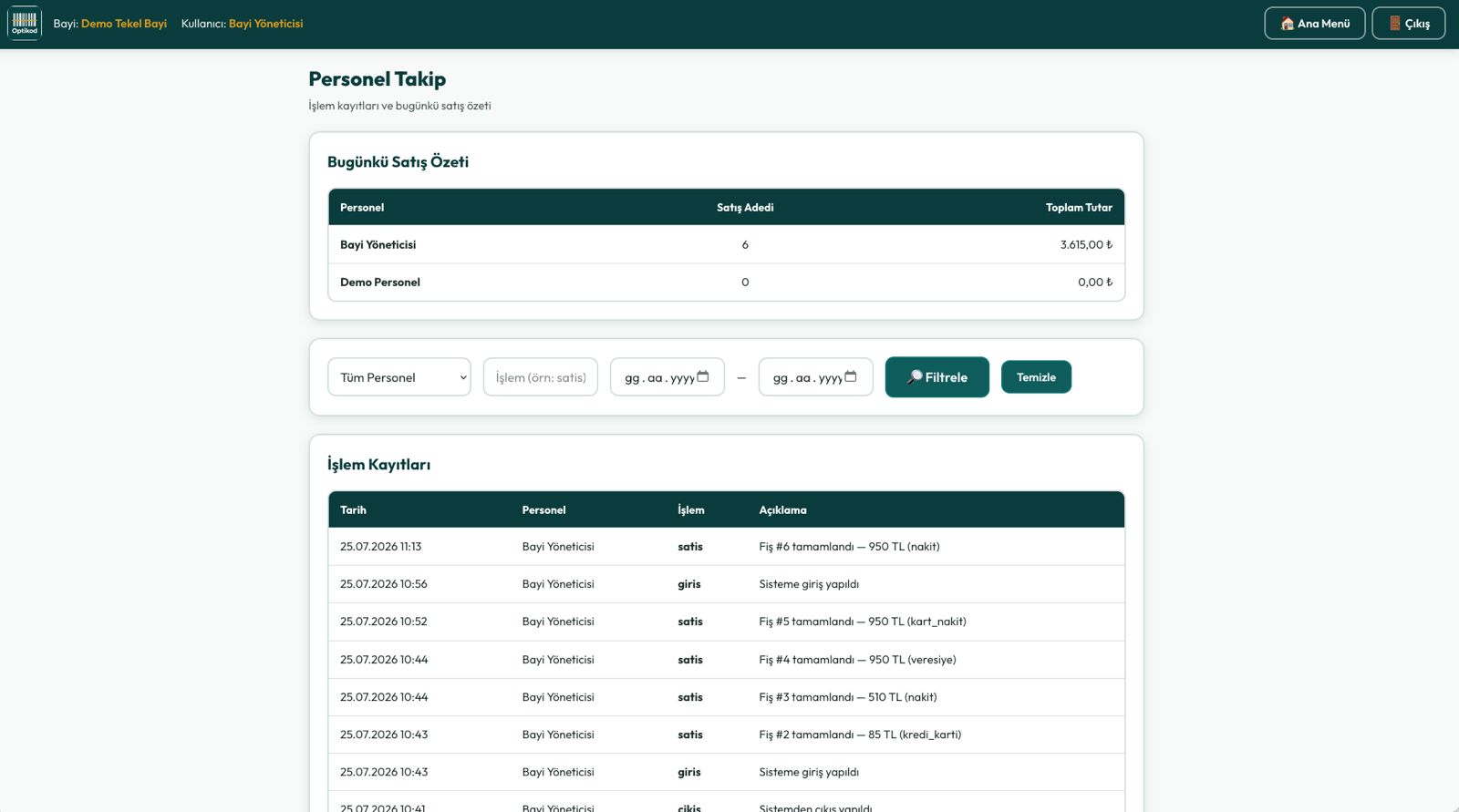Screen dimensions: 1459x812
Task: Click the Çıkış logout button
Action: [1408, 24]
